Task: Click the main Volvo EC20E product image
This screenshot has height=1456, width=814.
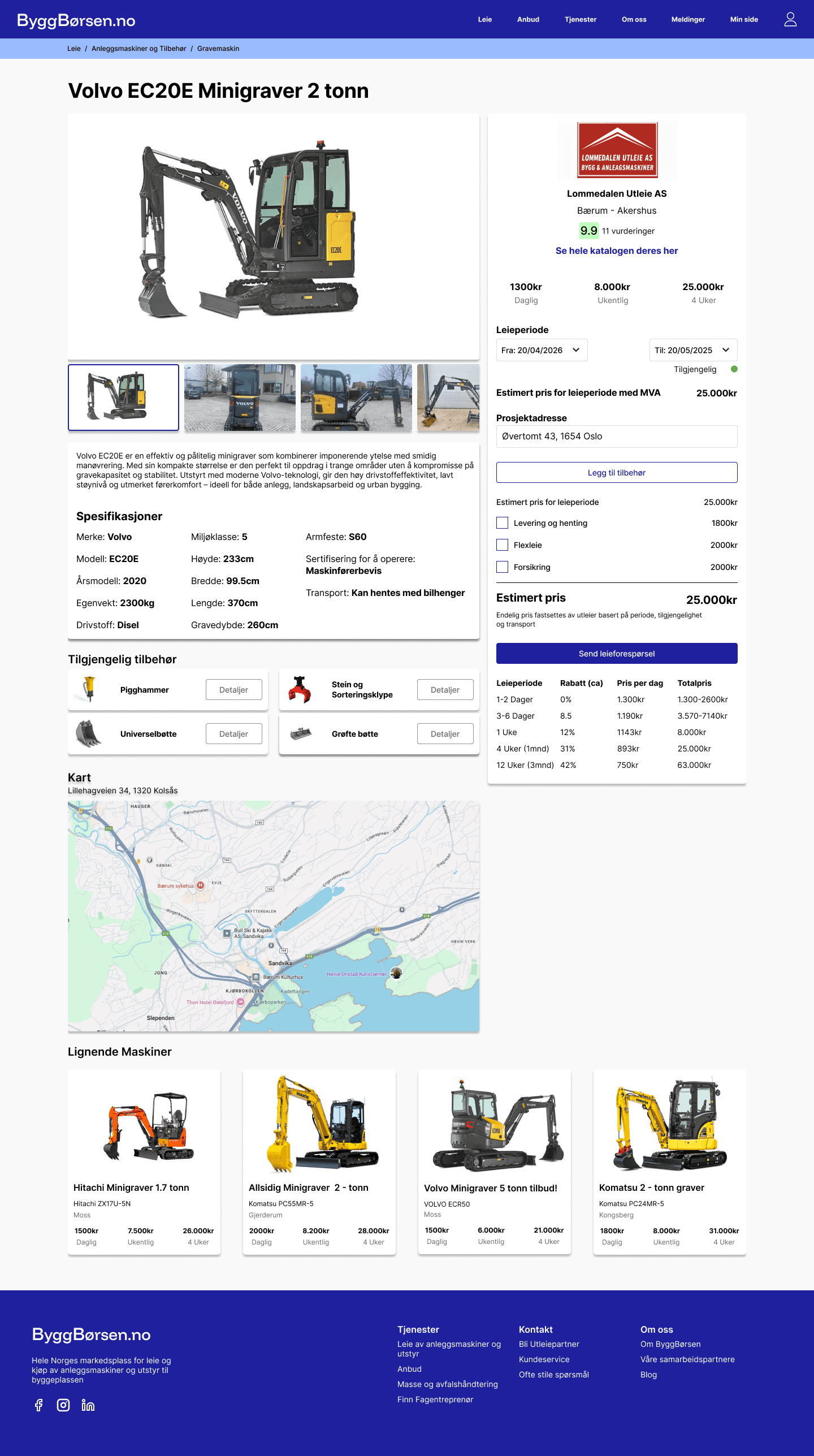Action: click(x=274, y=236)
